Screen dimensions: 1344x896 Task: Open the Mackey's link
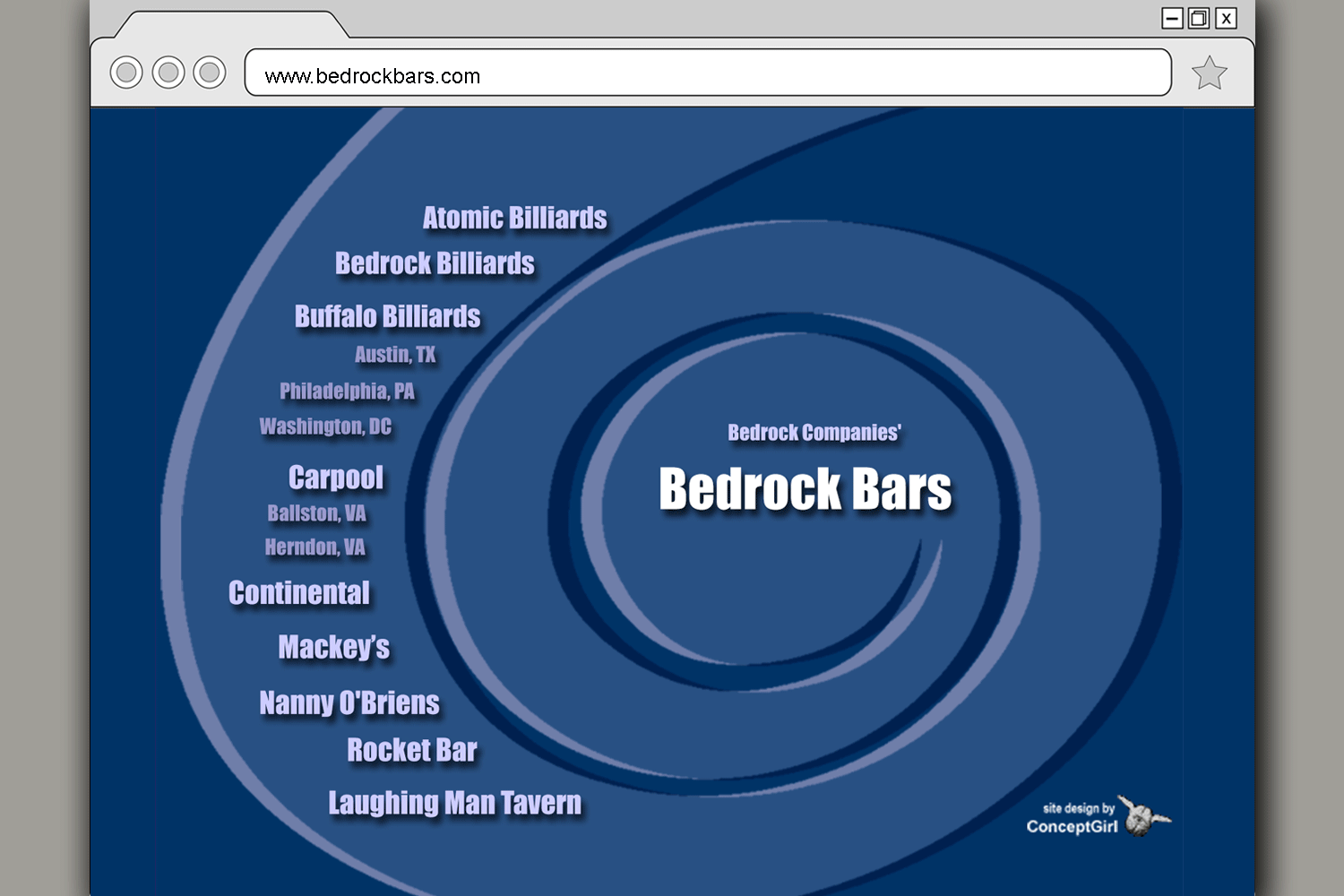coord(333,647)
